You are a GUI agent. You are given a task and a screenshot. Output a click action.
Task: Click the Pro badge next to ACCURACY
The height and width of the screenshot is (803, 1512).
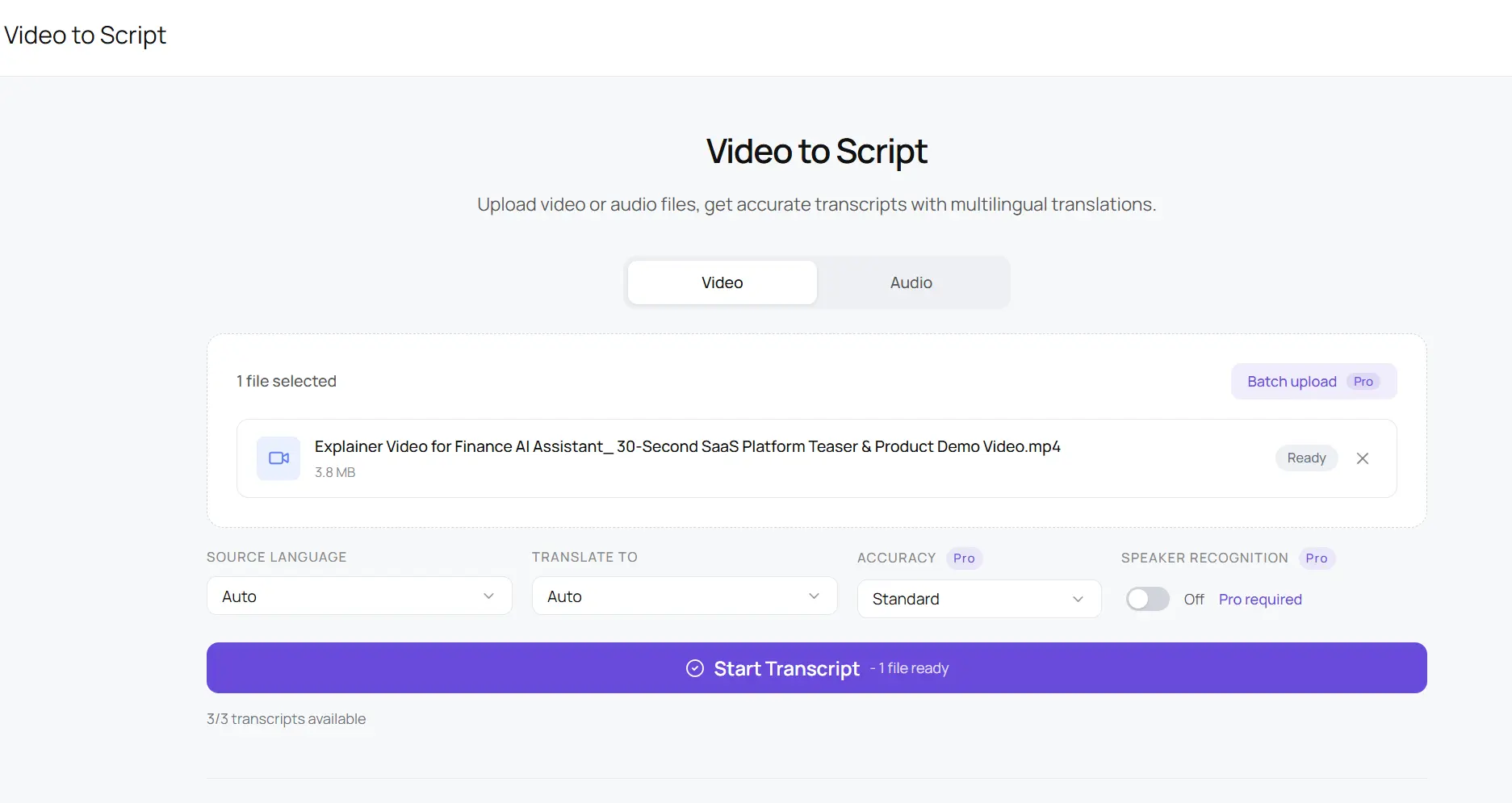point(963,558)
